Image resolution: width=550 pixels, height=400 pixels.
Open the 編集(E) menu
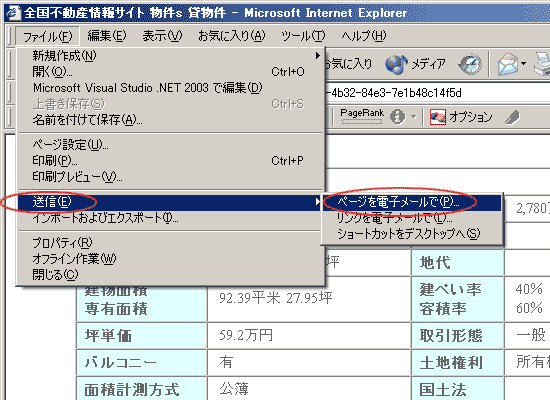(x=107, y=36)
